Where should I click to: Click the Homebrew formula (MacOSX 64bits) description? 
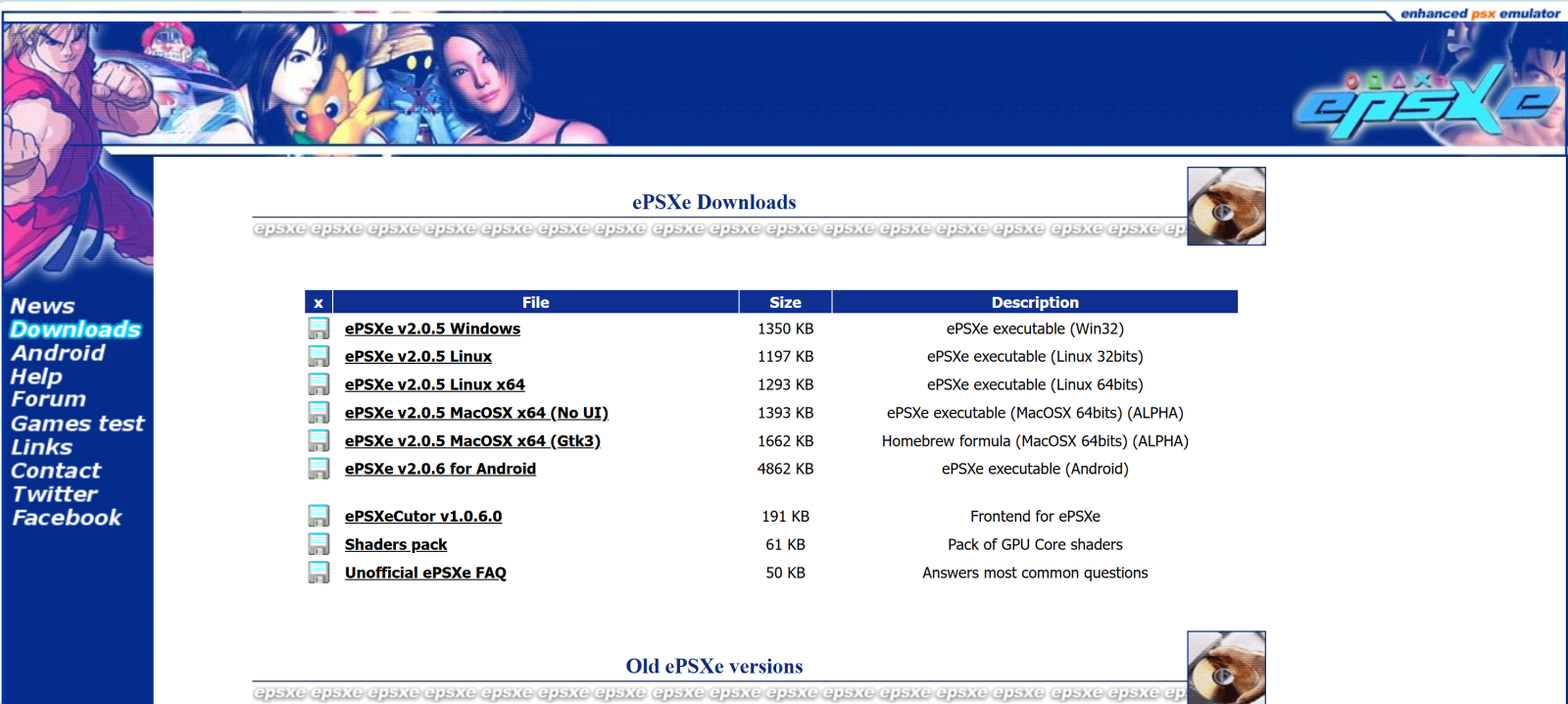[x=1035, y=441]
